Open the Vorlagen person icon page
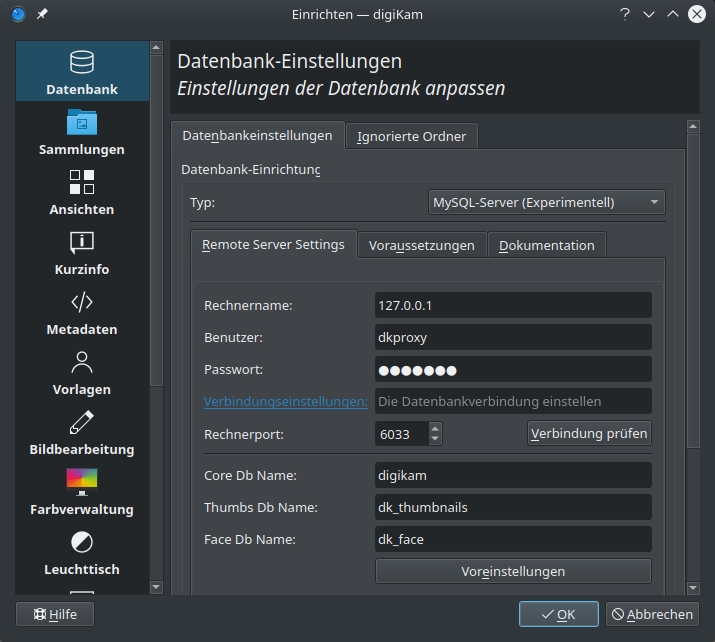The height and width of the screenshot is (642, 715). pyautogui.click(x=82, y=372)
